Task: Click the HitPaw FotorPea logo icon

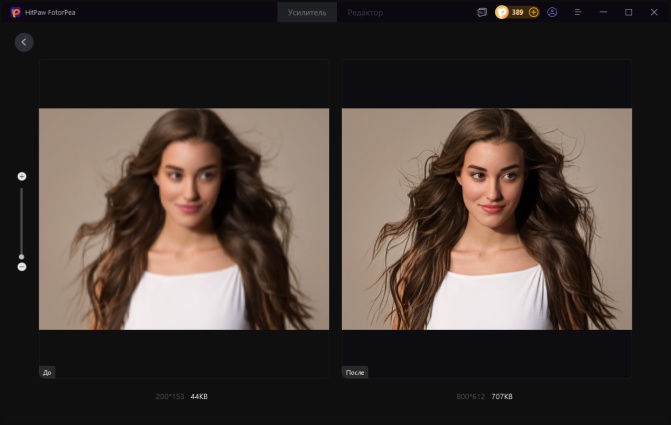Action: (x=16, y=12)
